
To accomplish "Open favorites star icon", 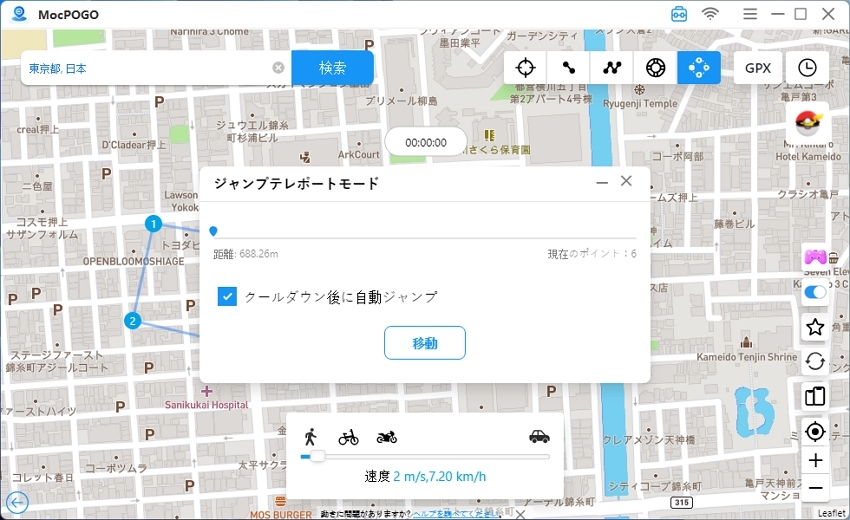I will (815, 327).
